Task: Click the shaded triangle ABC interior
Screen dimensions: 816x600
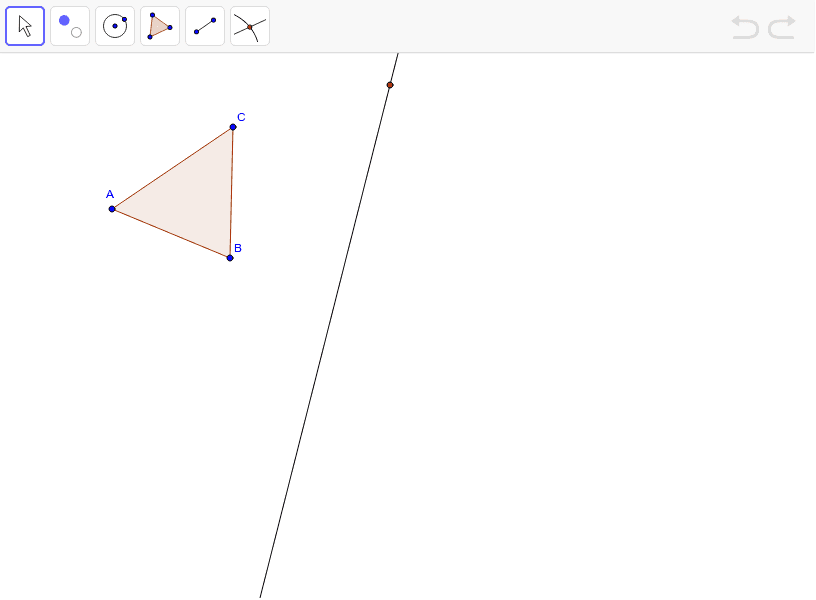Action: pos(192,198)
